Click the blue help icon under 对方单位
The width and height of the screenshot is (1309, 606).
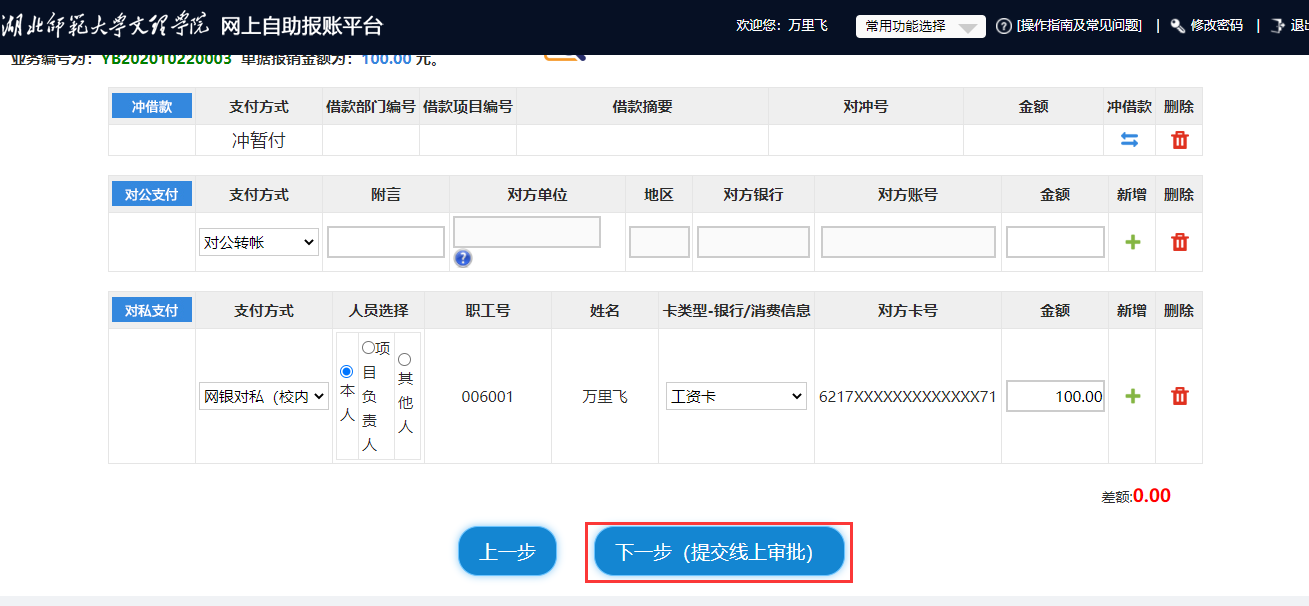[462, 258]
